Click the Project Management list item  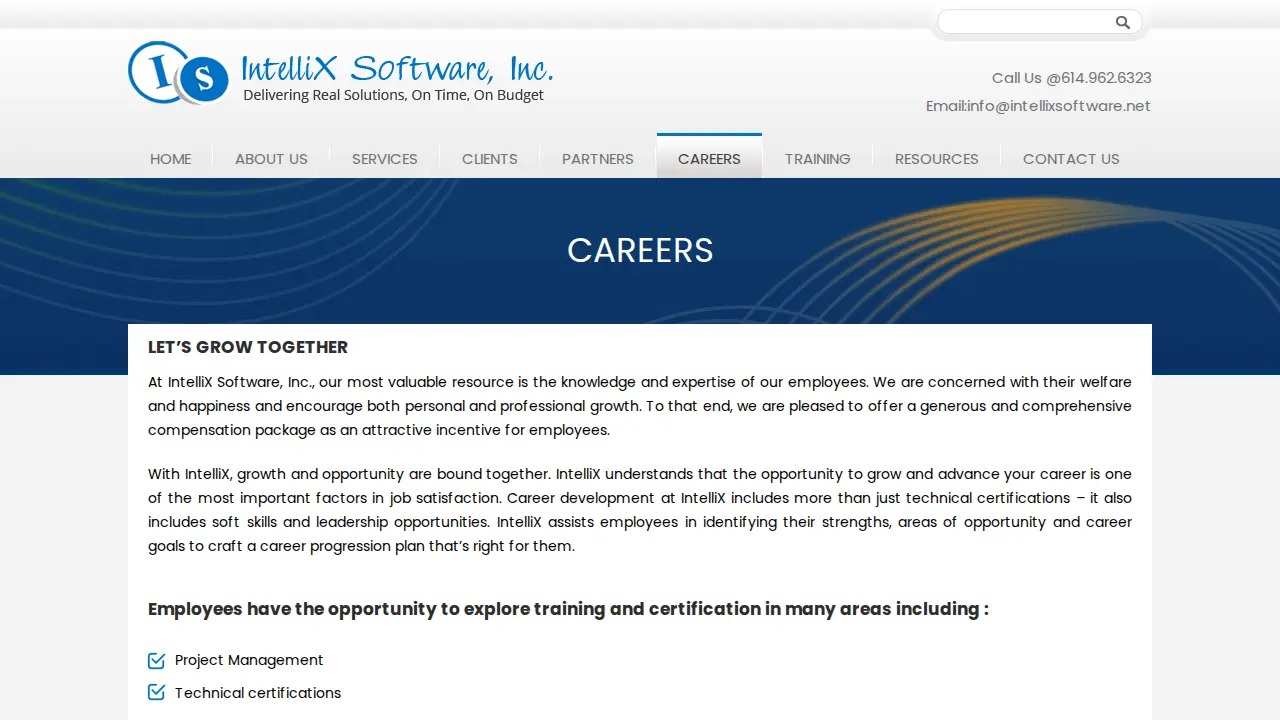249,660
